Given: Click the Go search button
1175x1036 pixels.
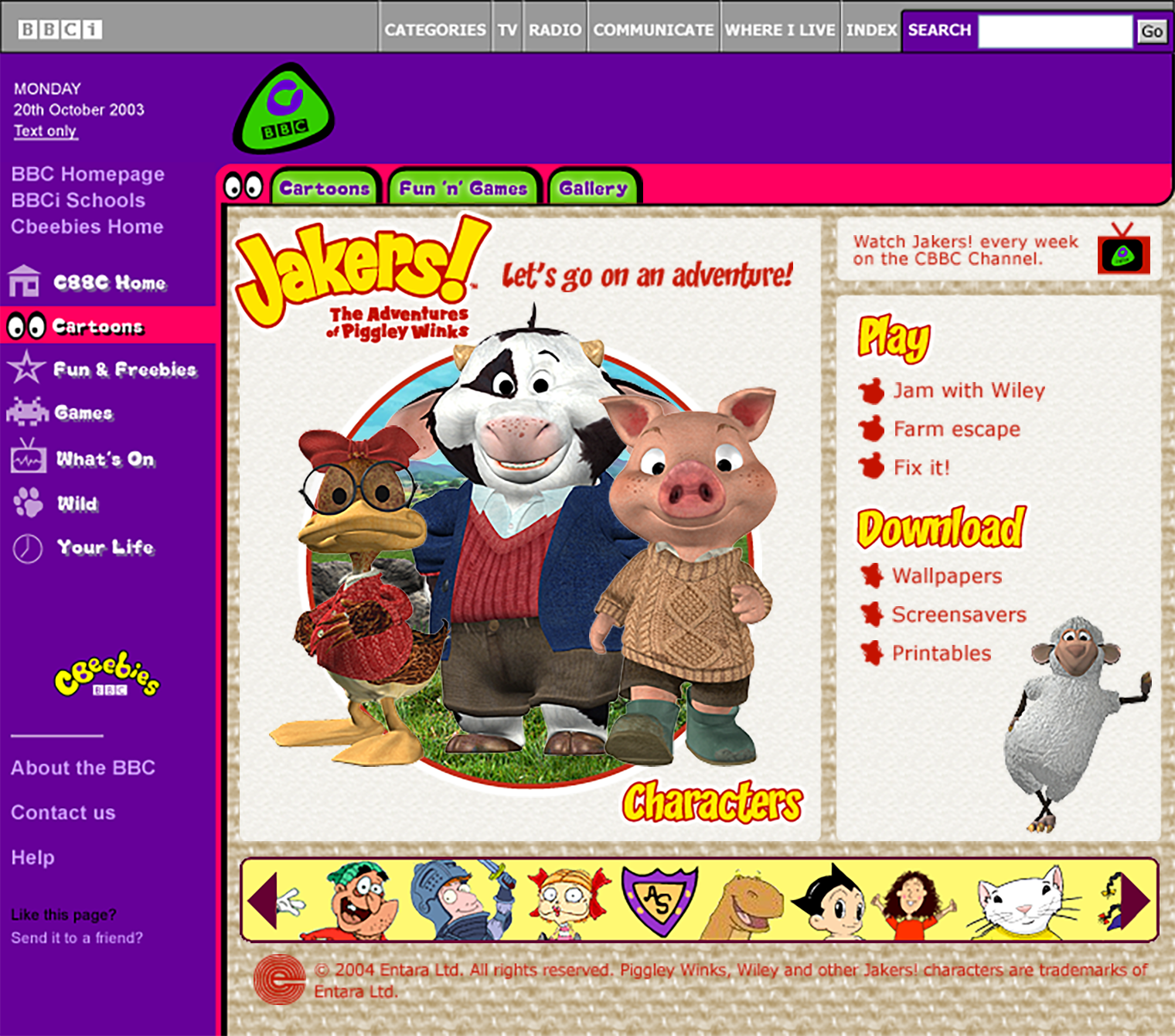Looking at the screenshot, I should click(x=1152, y=32).
